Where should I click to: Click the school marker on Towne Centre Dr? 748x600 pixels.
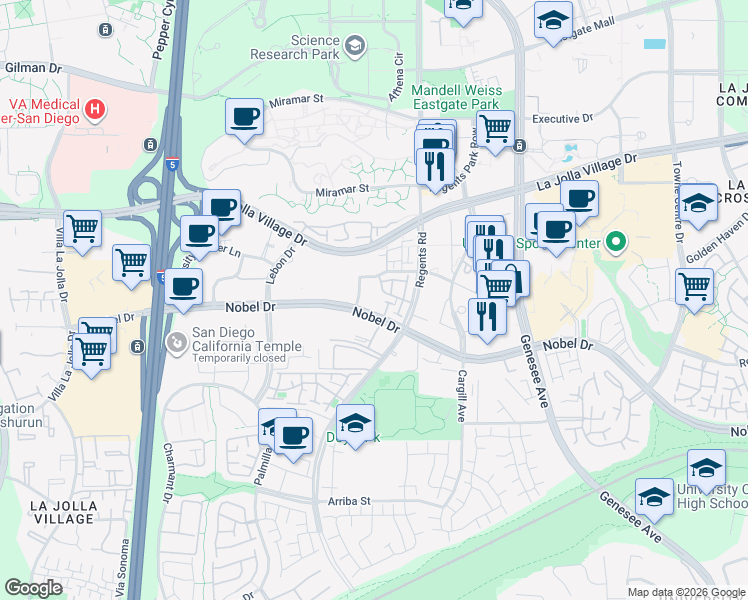698,205
